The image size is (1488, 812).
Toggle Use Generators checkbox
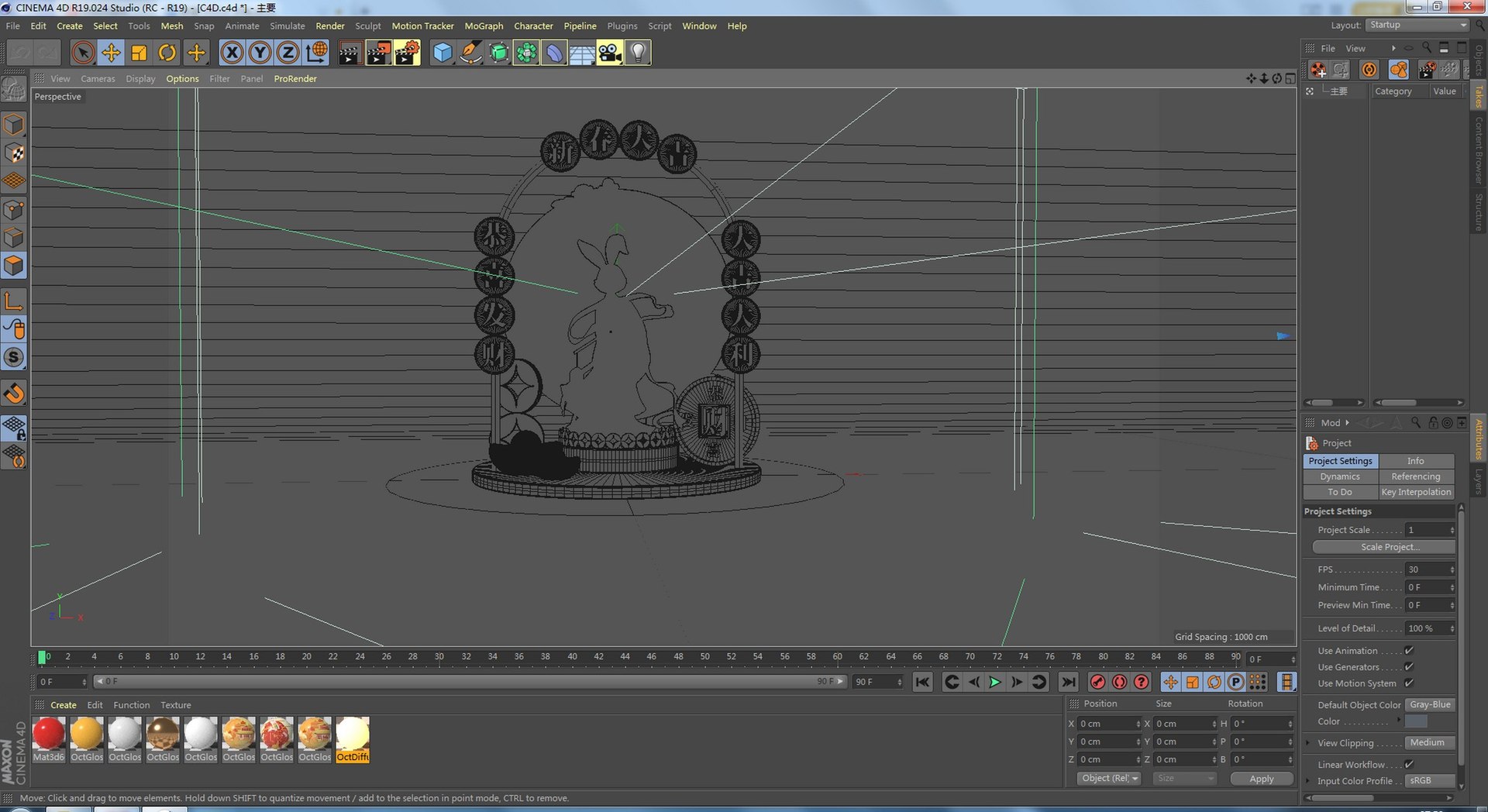click(x=1409, y=667)
